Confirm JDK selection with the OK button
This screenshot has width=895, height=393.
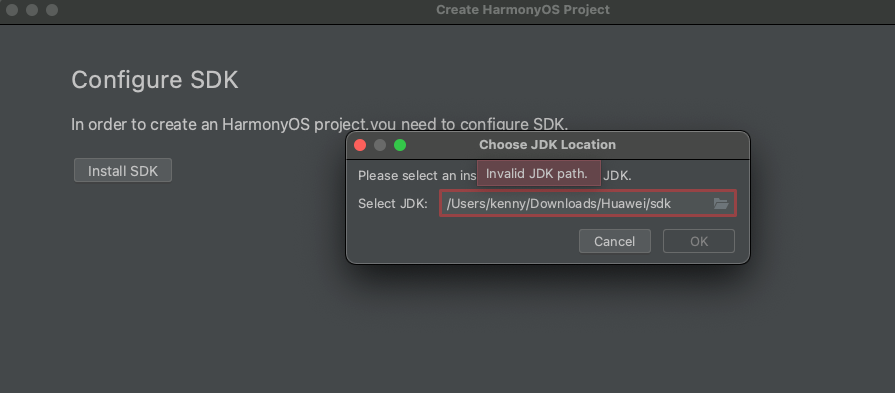pos(699,241)
